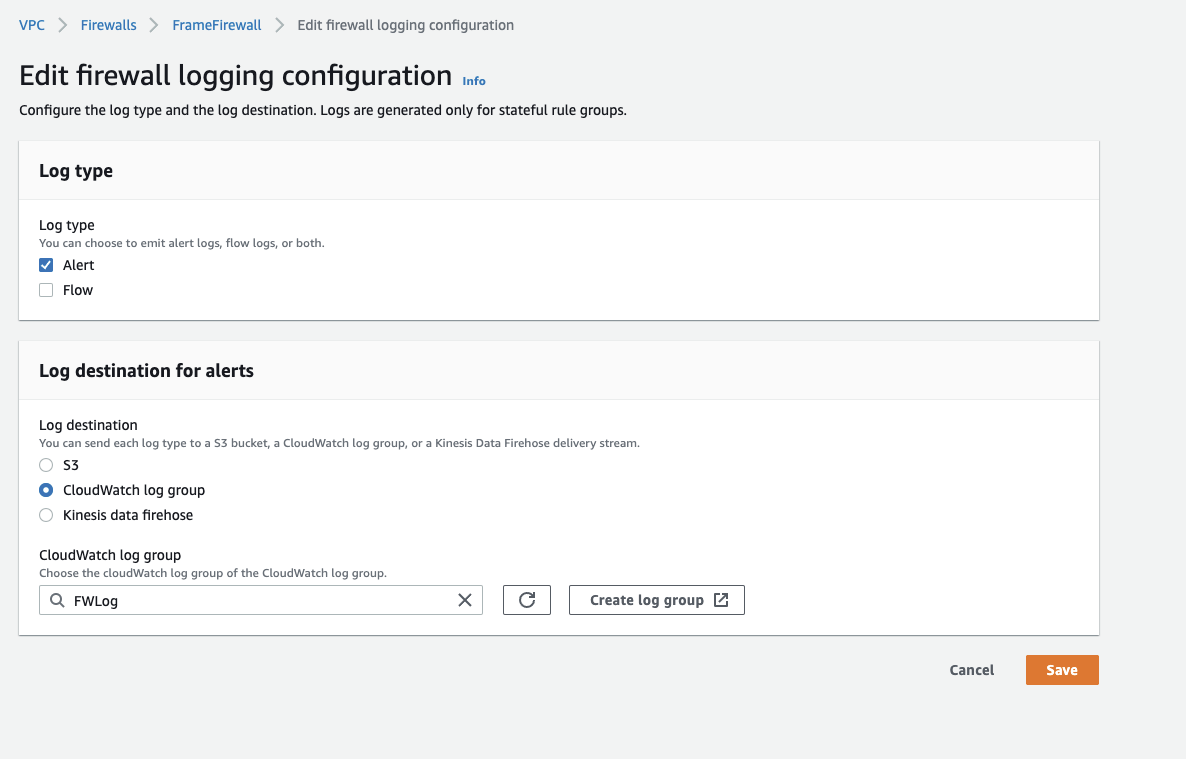Choose Kinesis data firehose as destination

coord(46,515)
